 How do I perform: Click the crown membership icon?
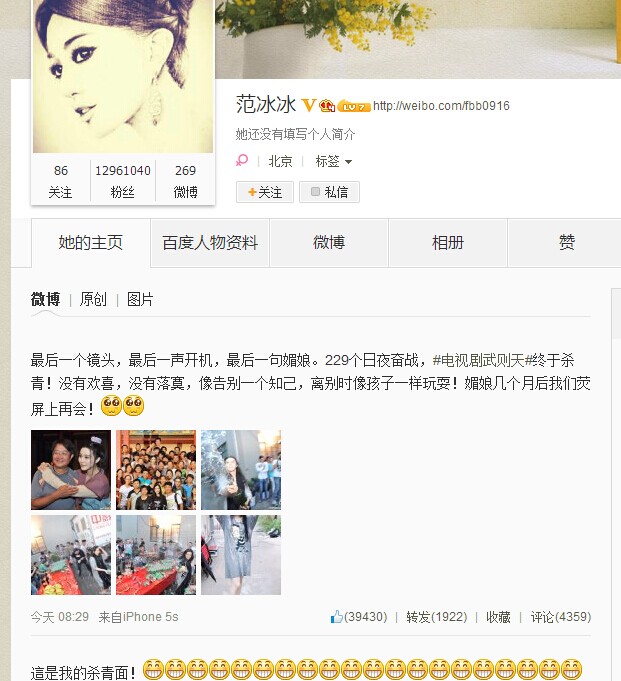pyautogui.click(x=327, y=106)
